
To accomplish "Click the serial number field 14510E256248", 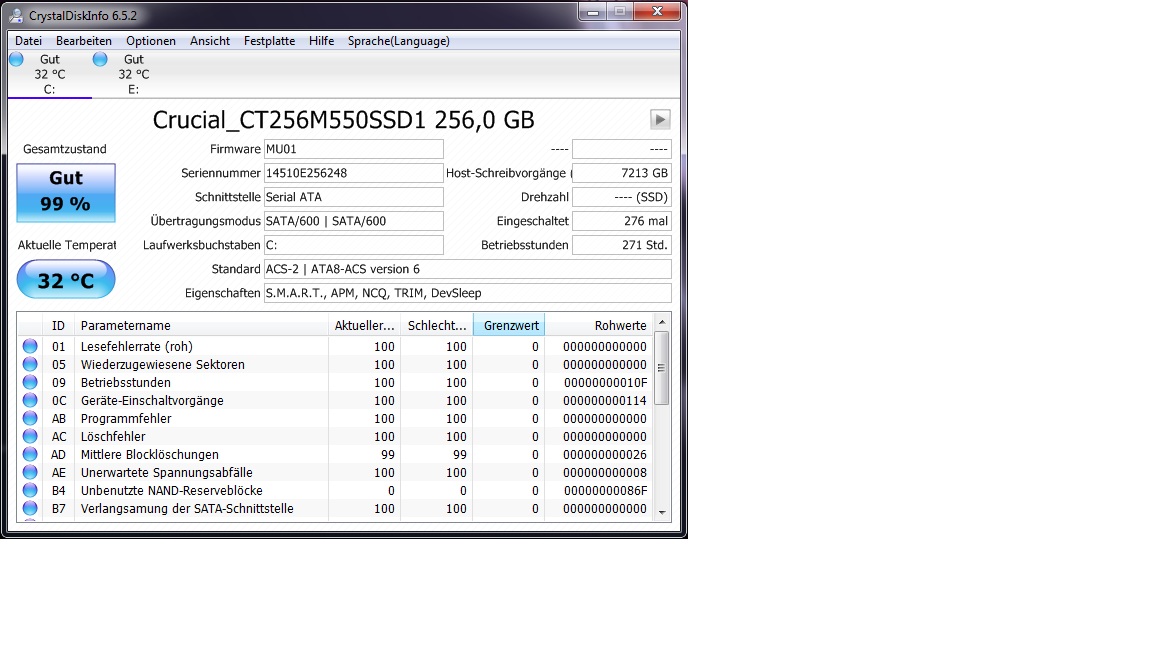I will click(x=353, y=173).
